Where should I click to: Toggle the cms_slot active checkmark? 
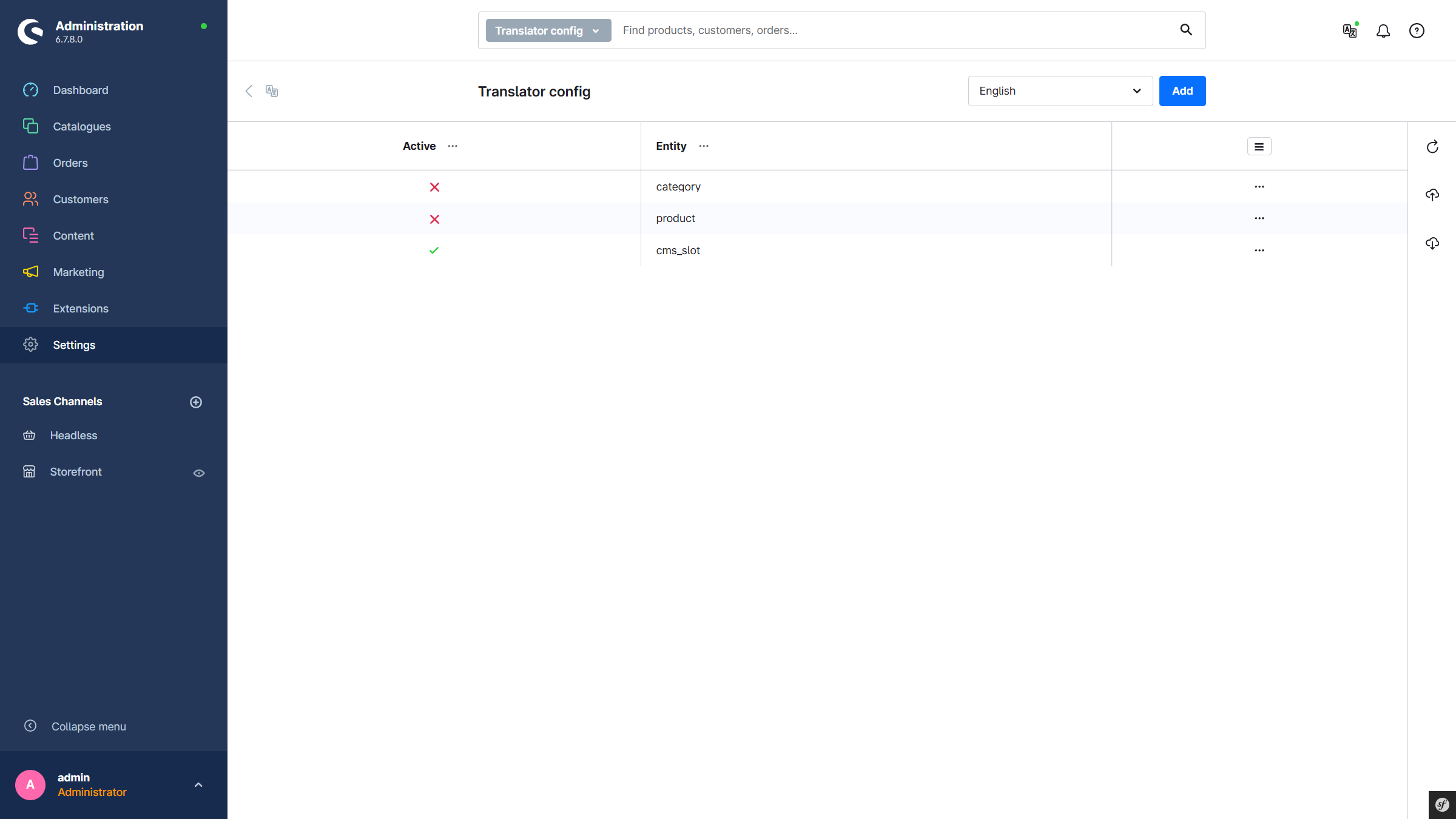click(x=434, y=251)
